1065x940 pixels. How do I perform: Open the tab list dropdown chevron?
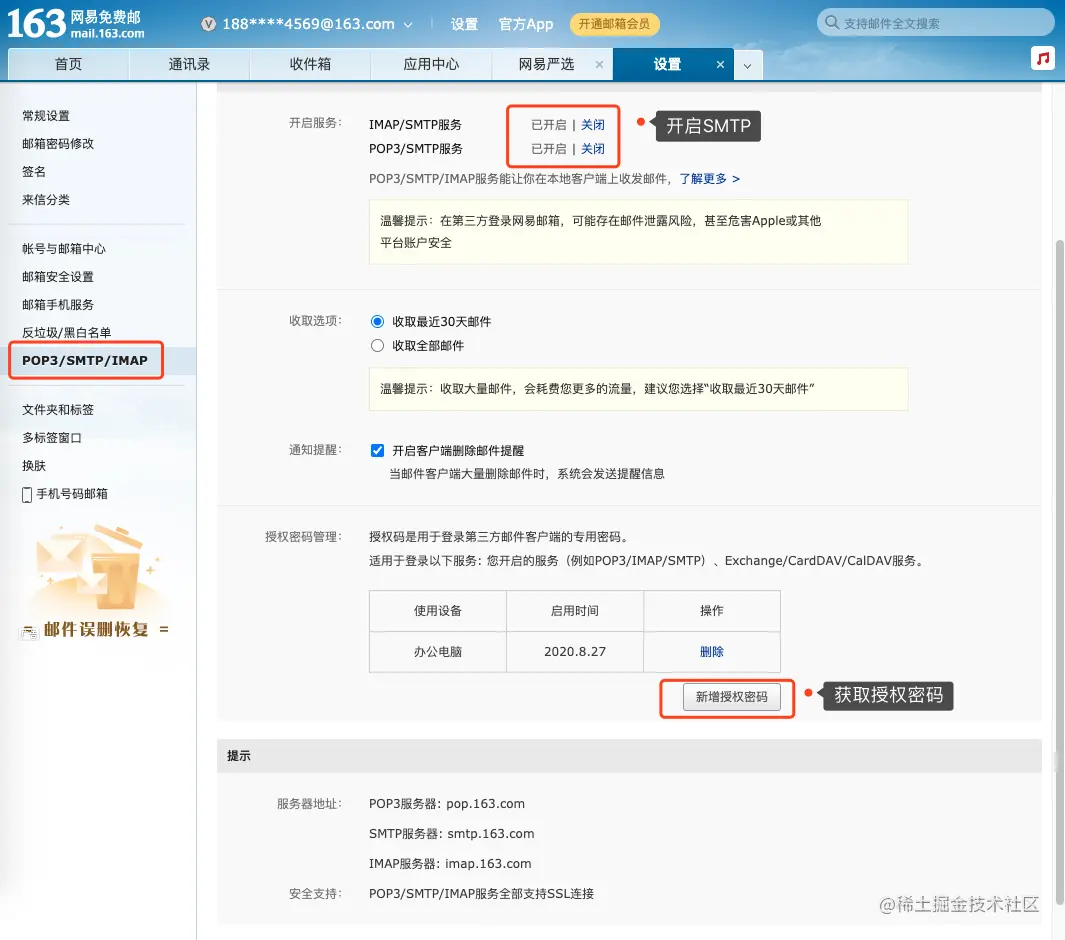(x=747, y=66)
